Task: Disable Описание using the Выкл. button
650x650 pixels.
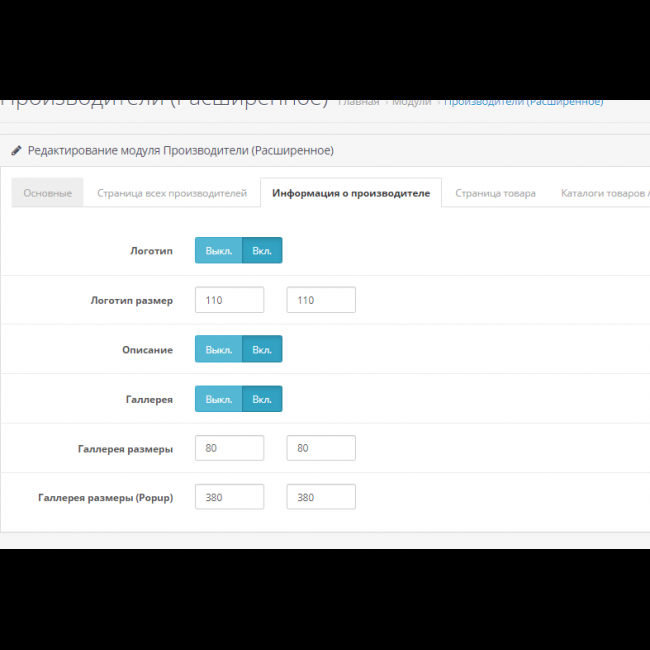Action: click(218, 349)
